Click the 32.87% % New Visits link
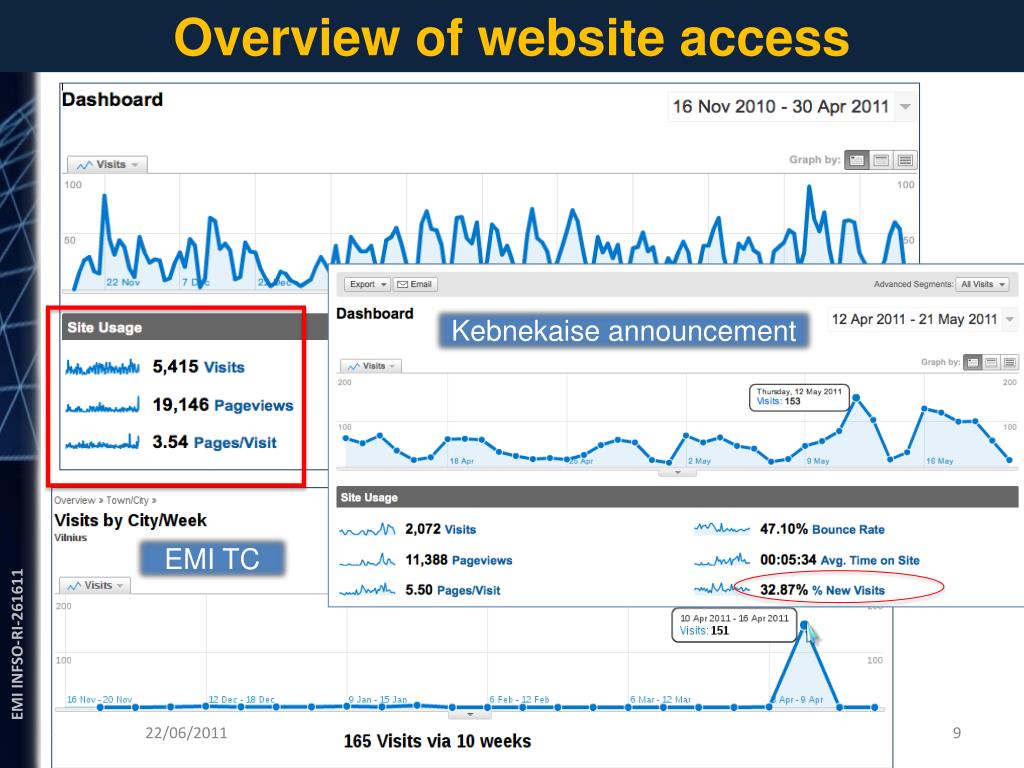The height and width of the screenshot is (768, 1024). [822, 590]
